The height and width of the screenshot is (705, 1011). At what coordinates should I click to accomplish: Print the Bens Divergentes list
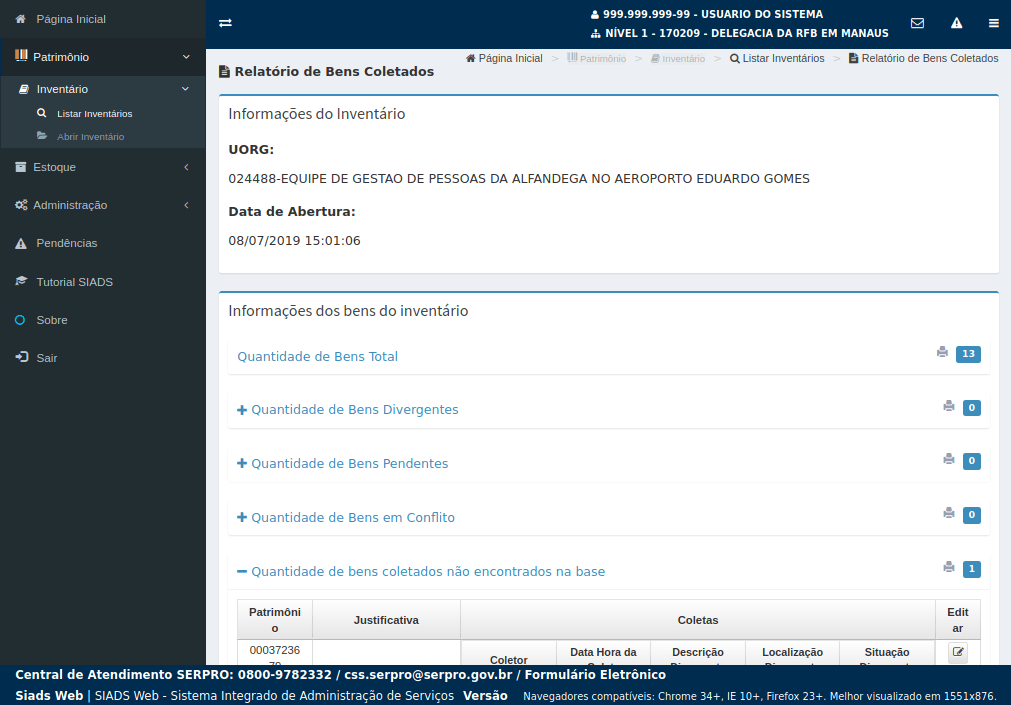coord(948,406)
